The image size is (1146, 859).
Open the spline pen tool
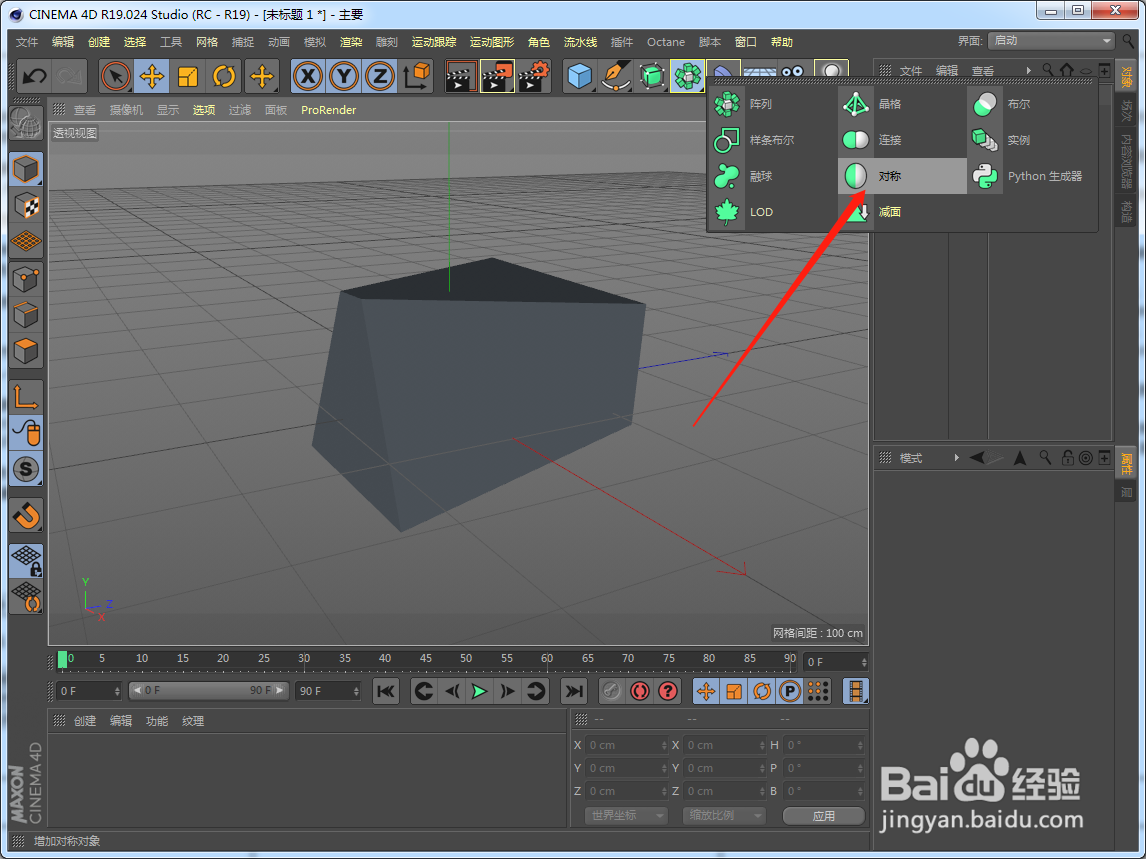615,76
